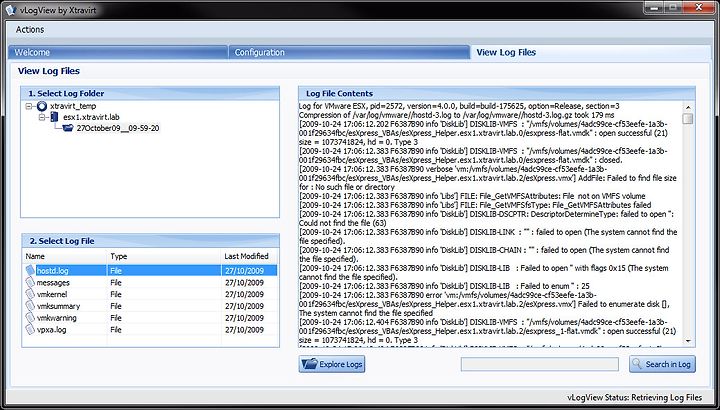
Task: Click the vLogView title bar app icon
Action: (12, 10)
